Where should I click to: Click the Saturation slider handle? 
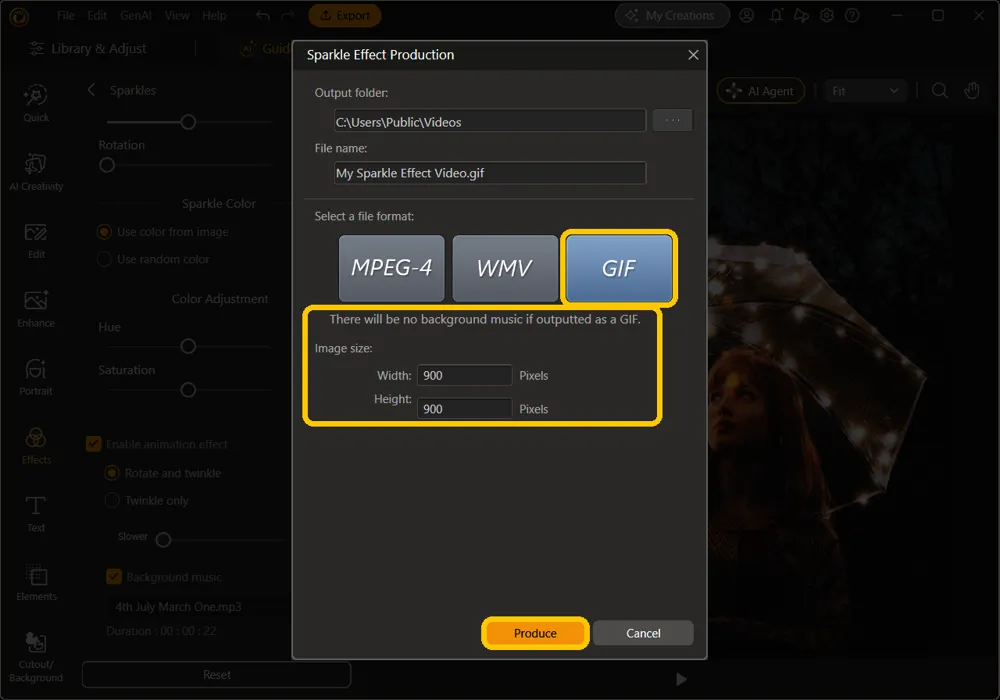point(188,390)
